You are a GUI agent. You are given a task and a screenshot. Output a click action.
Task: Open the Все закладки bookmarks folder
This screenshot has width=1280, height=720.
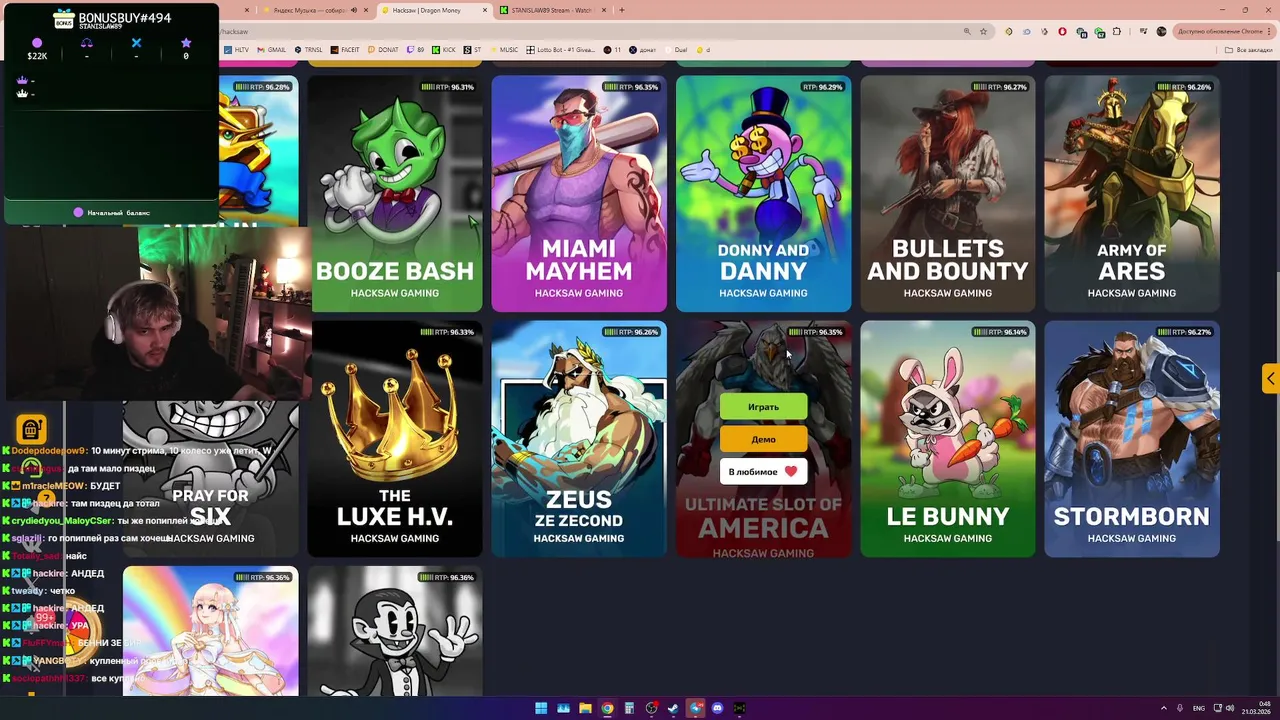(1250, 49)
